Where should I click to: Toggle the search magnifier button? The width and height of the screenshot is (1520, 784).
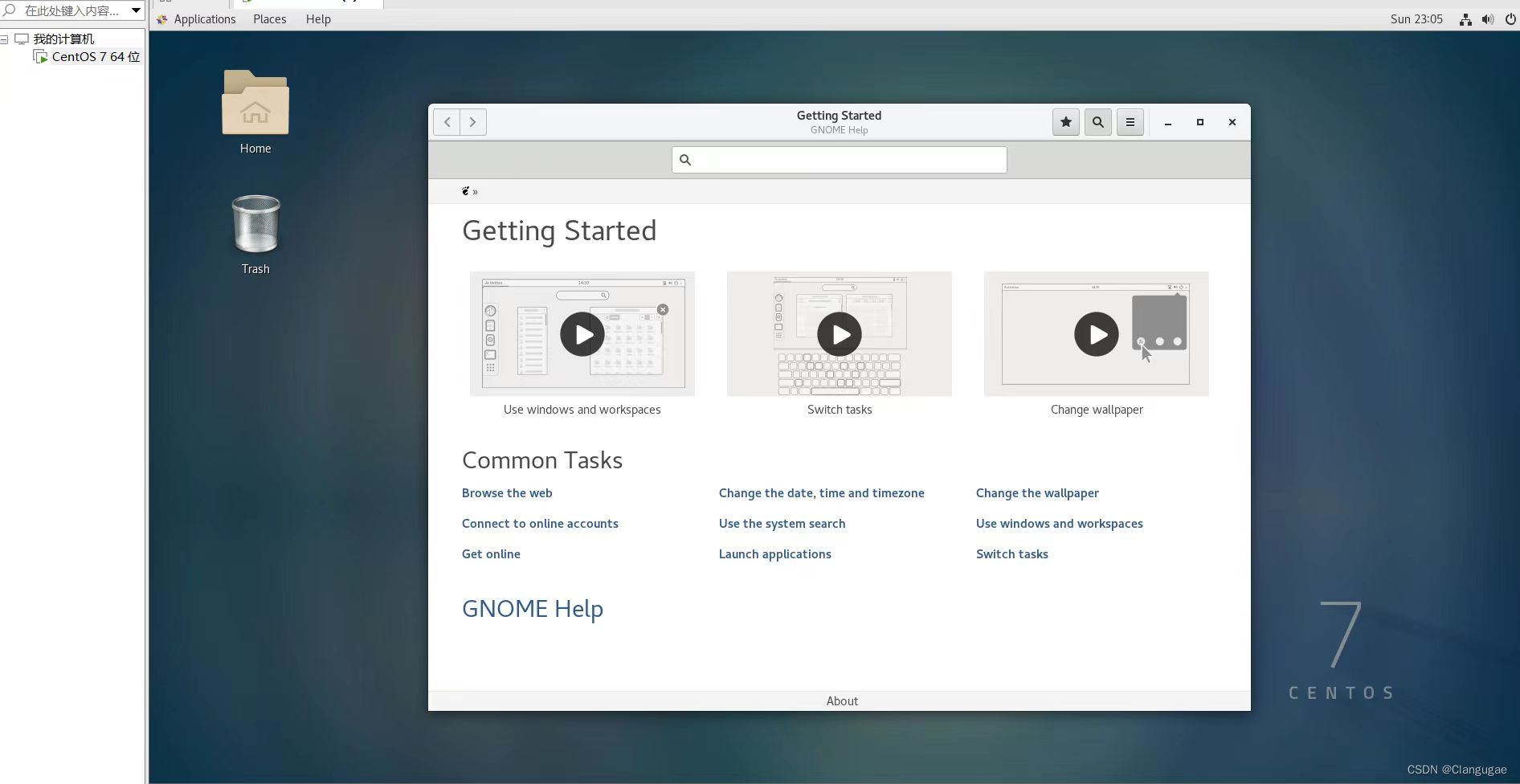coord(1098,122)
